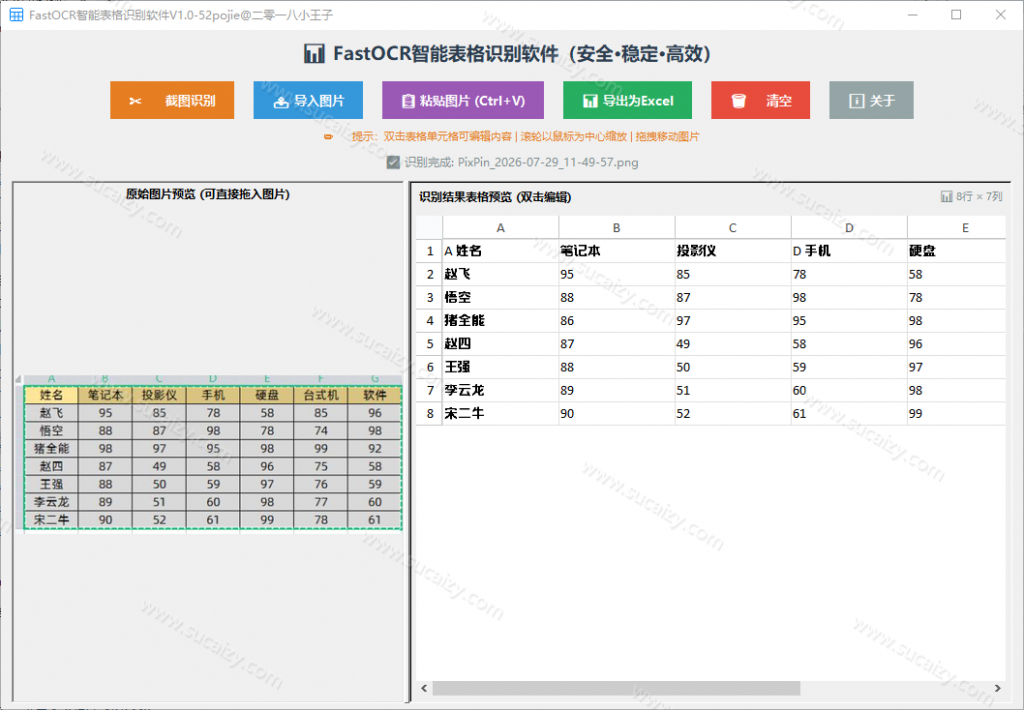
Task: Select row header 4 in result table
Action: point(430,321)
